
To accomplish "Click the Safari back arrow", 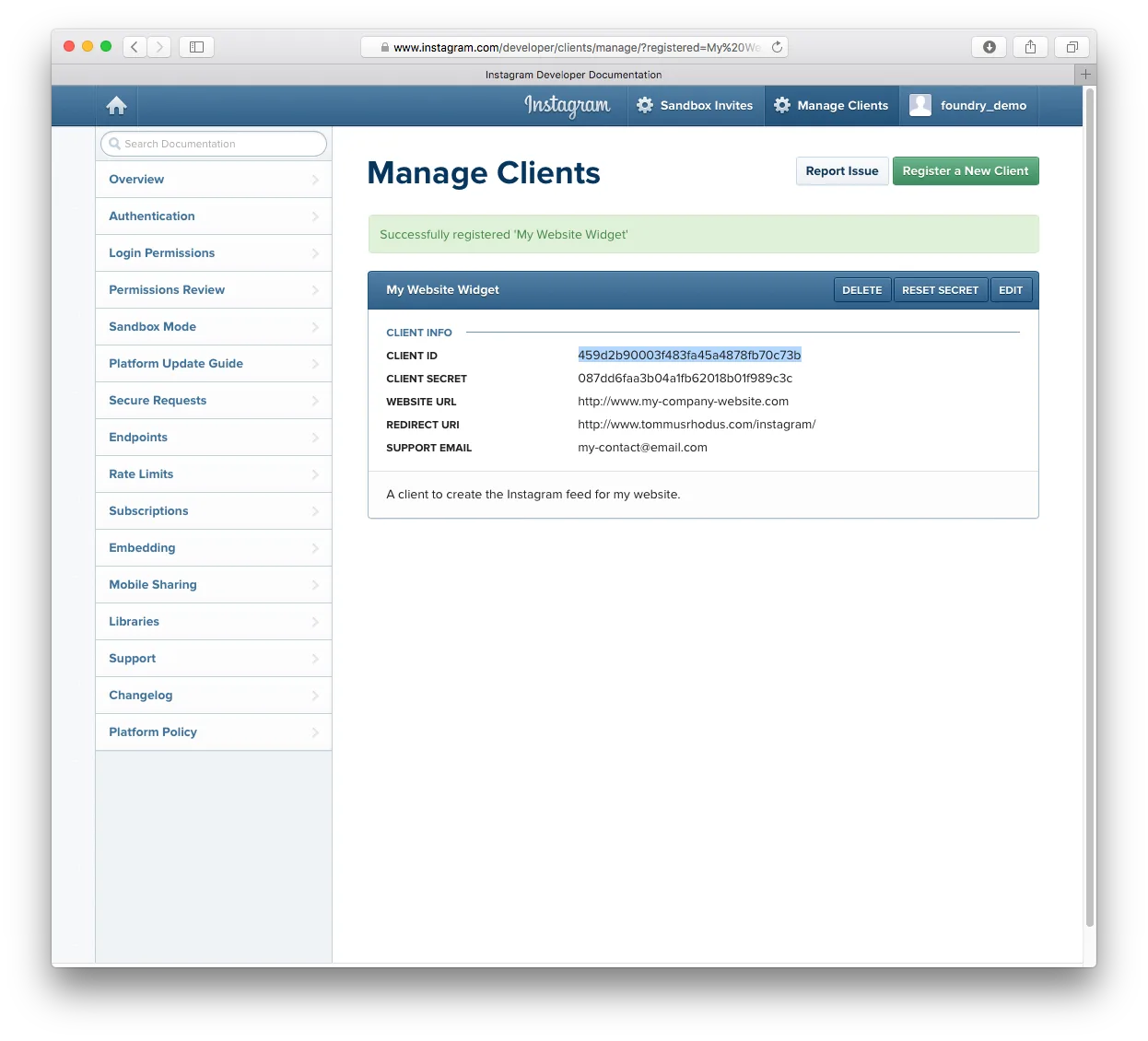I will pos(135,47).
